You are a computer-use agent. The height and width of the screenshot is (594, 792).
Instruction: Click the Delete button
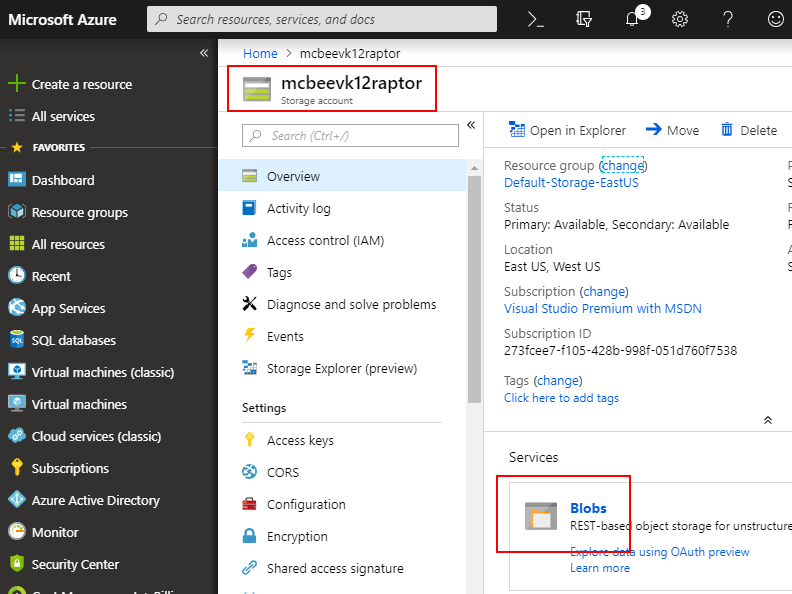[749, 130]
